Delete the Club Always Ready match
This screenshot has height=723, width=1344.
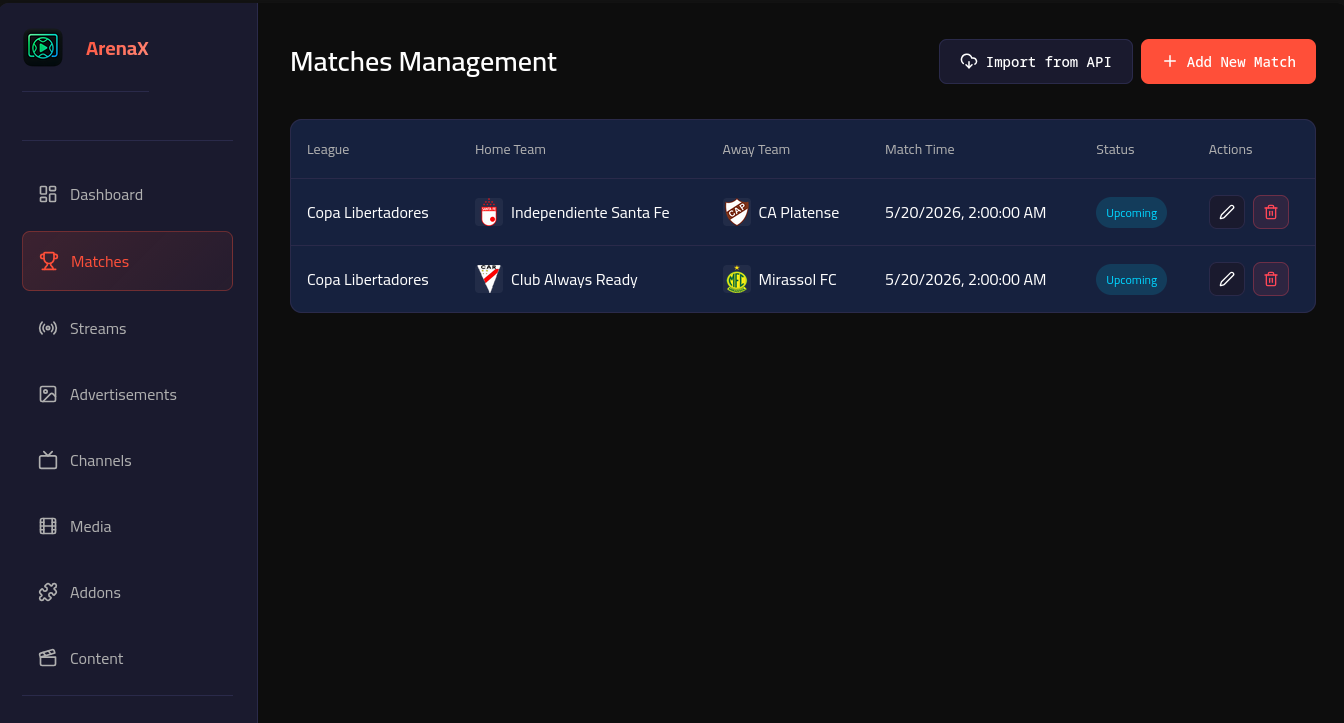tap(1271, 279)
